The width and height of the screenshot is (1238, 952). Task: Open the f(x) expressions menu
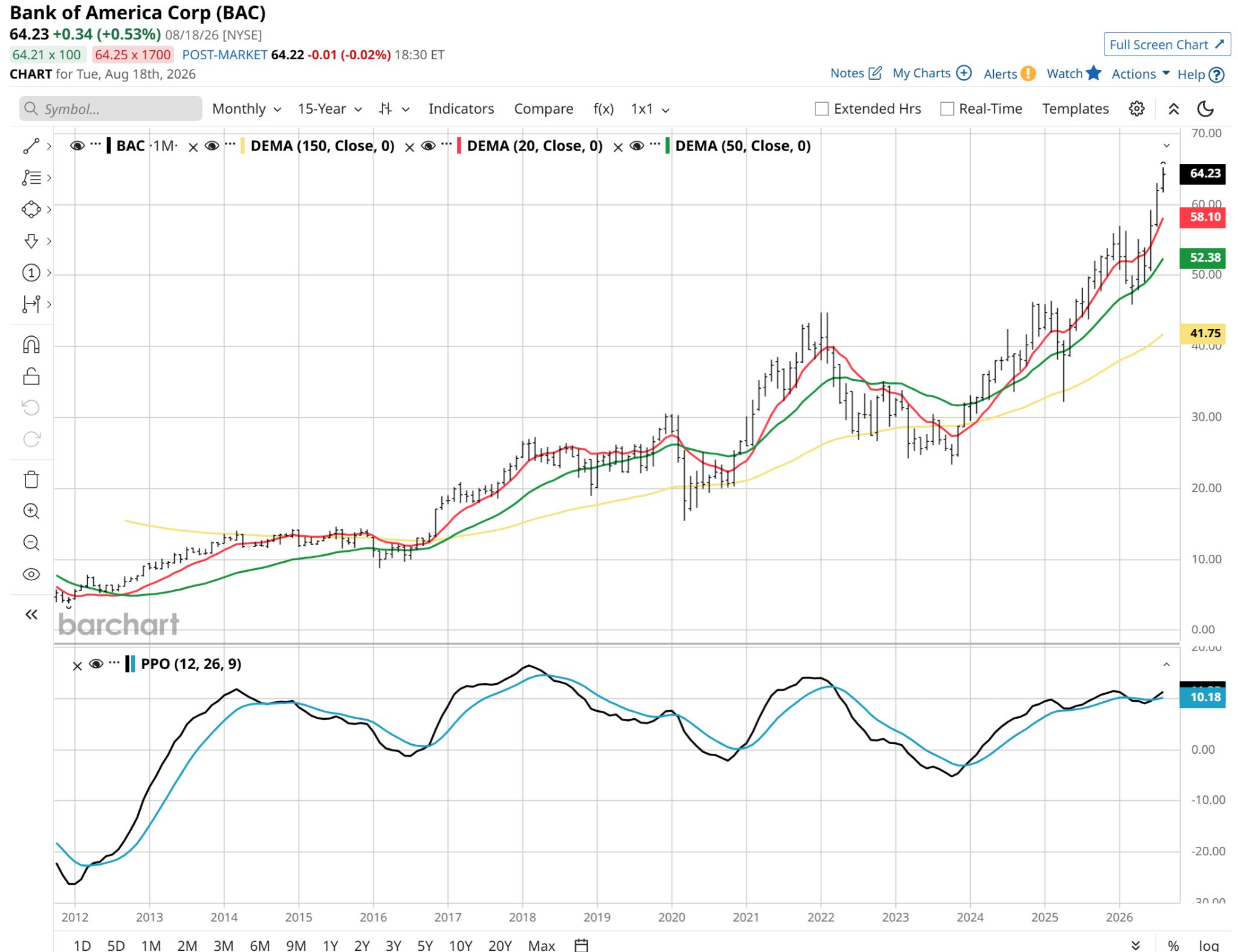click(x=603, y=109)
